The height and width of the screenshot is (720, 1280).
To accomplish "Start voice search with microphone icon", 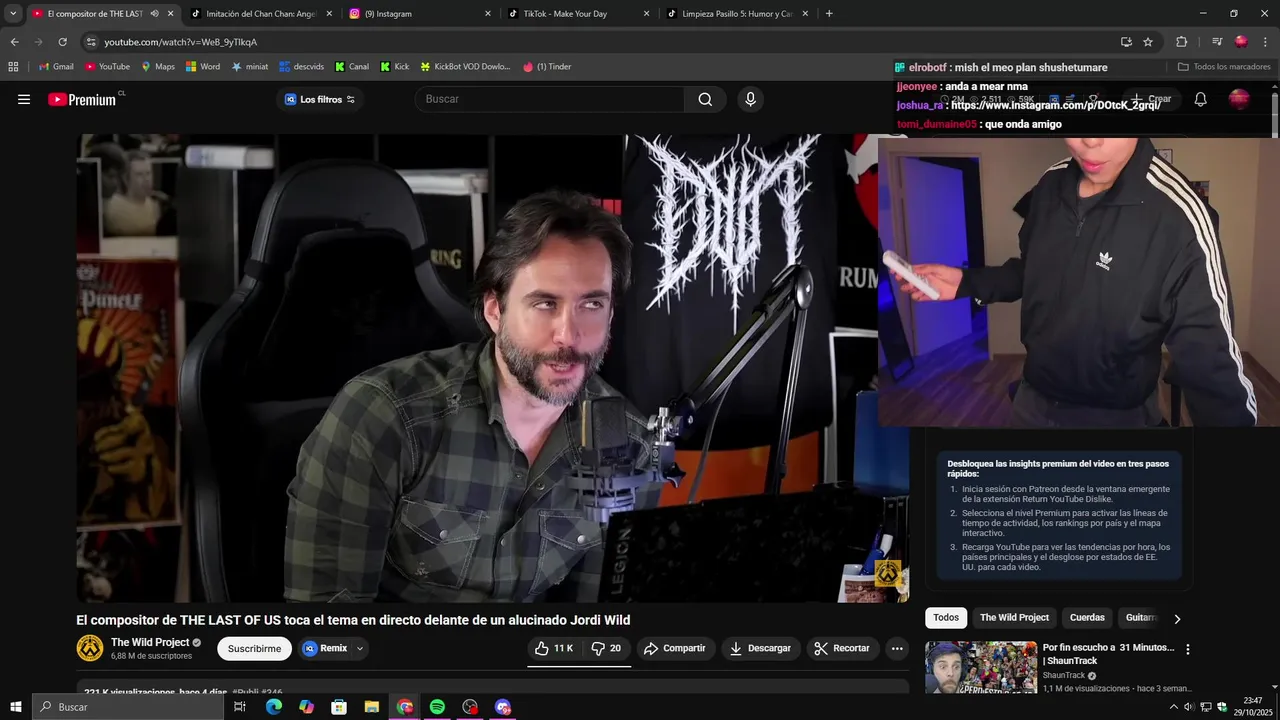I will pyautogui.click(x=750, y=99).
